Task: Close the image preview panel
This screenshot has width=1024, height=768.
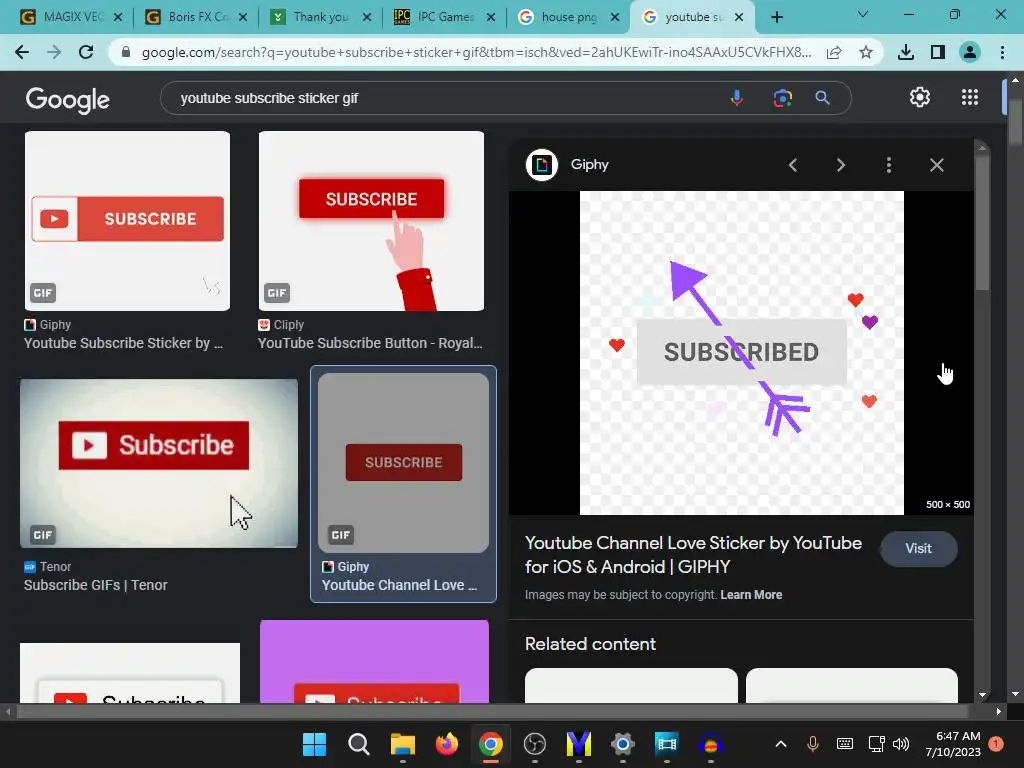Action: click(936, 165)
